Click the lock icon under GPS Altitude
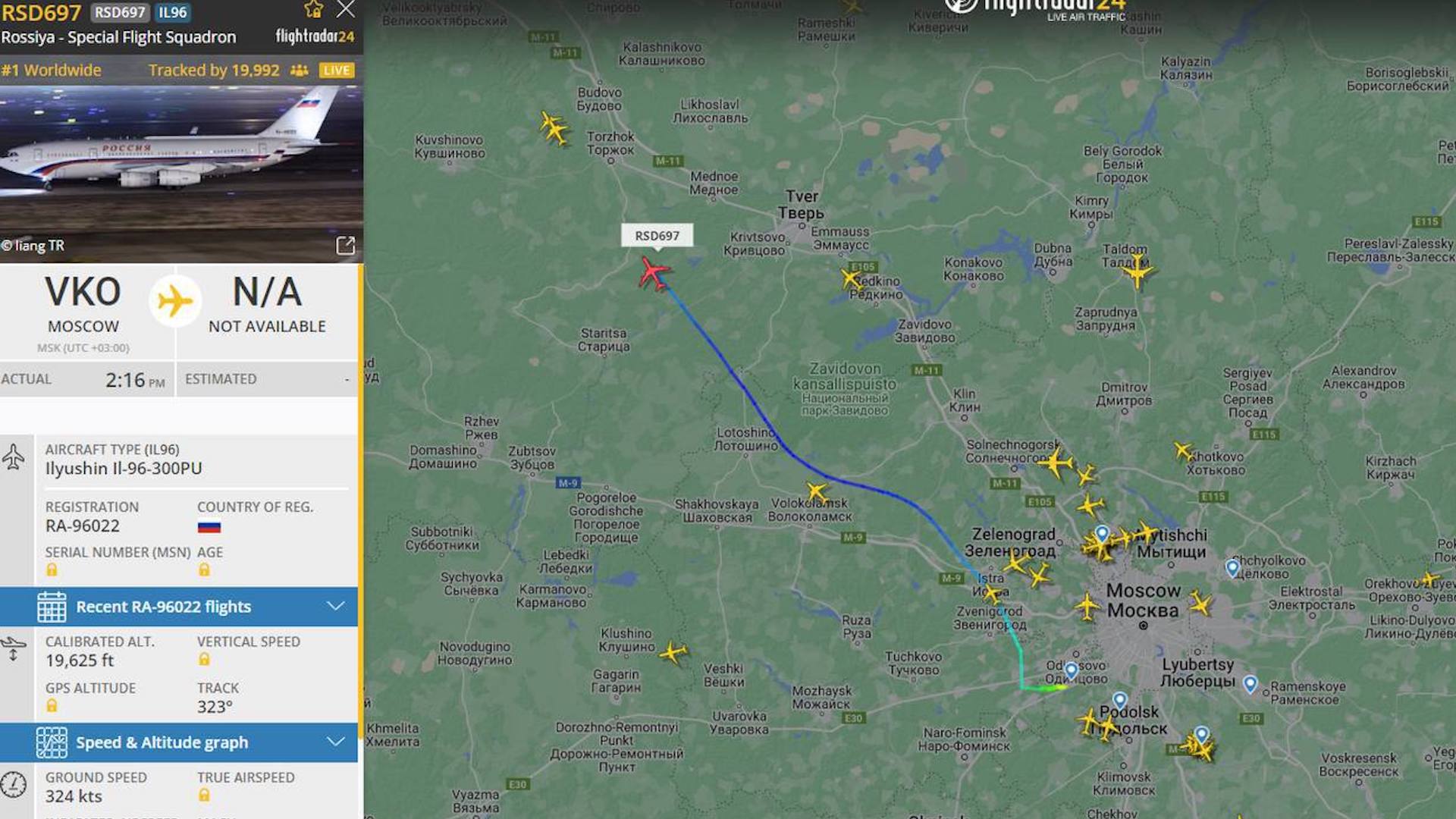 pyautogui.click(x=52, y=705)
